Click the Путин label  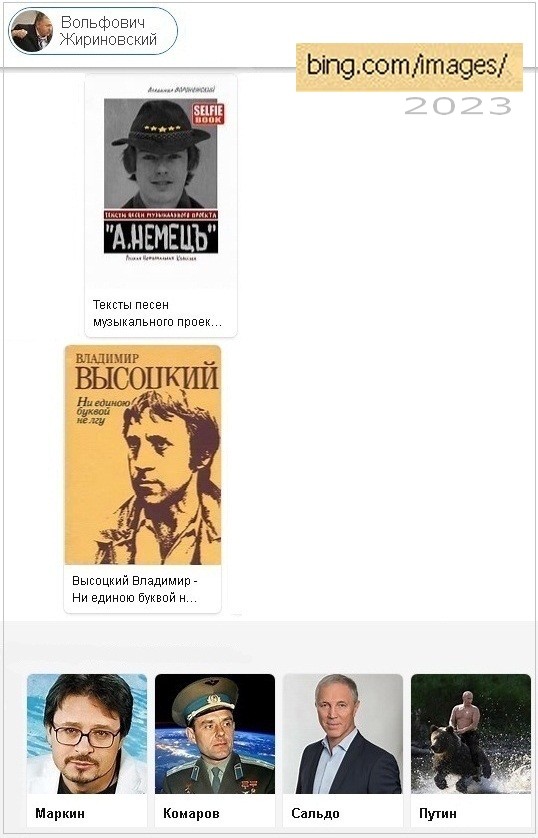tap(438, 813)
